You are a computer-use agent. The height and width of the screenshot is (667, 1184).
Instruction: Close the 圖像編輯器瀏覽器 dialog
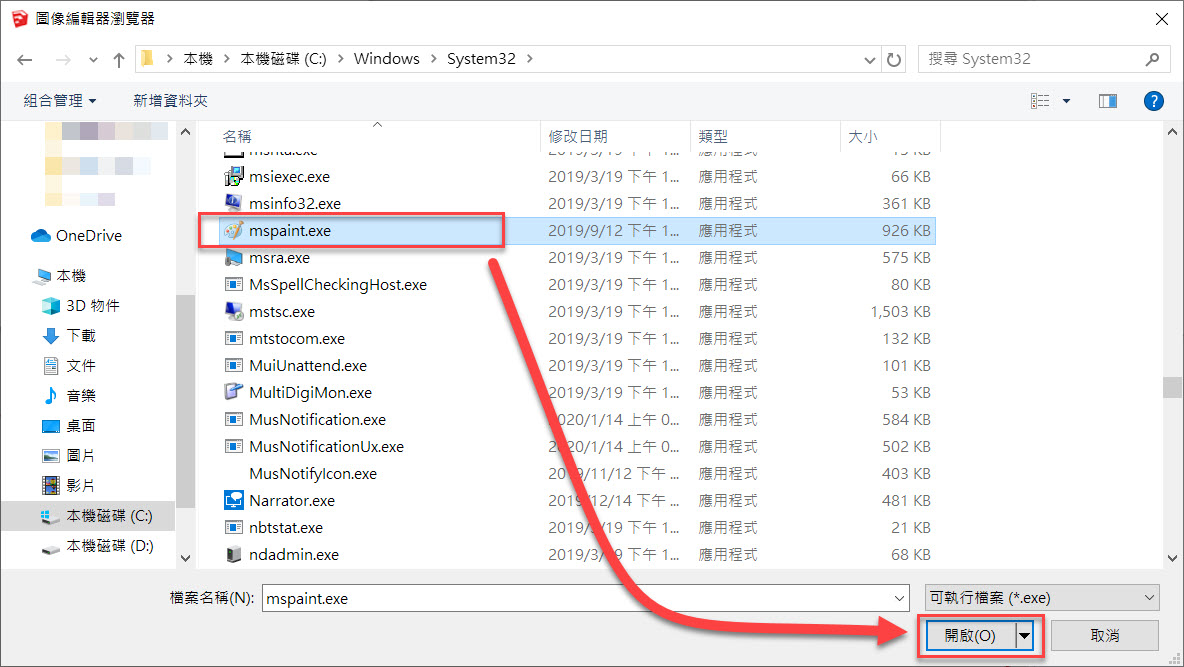(x=1161, y=19)
